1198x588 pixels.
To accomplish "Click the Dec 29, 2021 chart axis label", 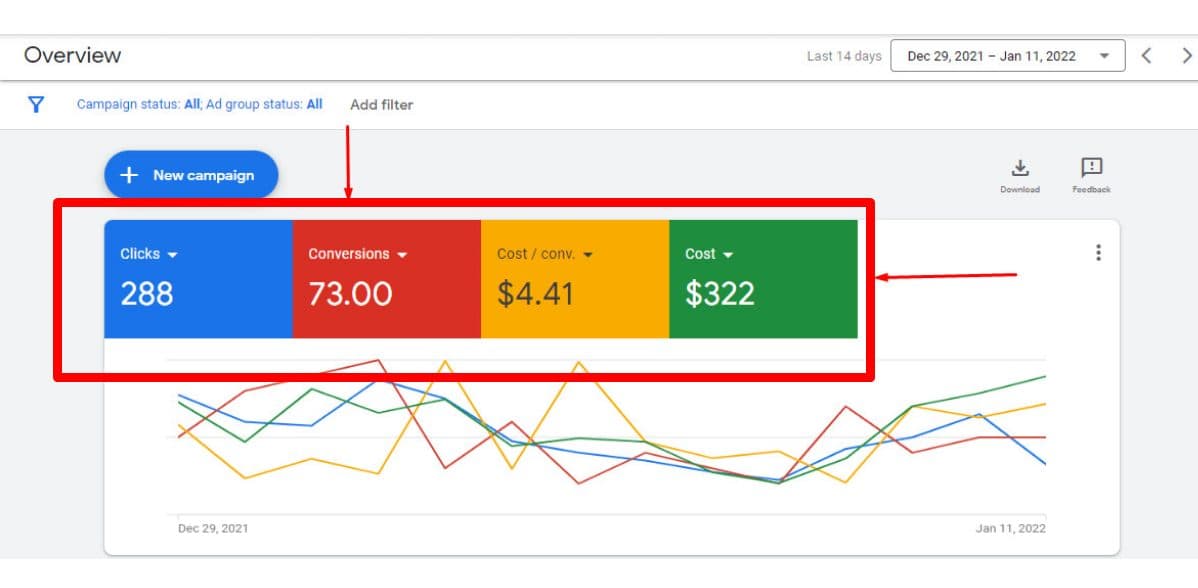I will (x=213, y=528).
